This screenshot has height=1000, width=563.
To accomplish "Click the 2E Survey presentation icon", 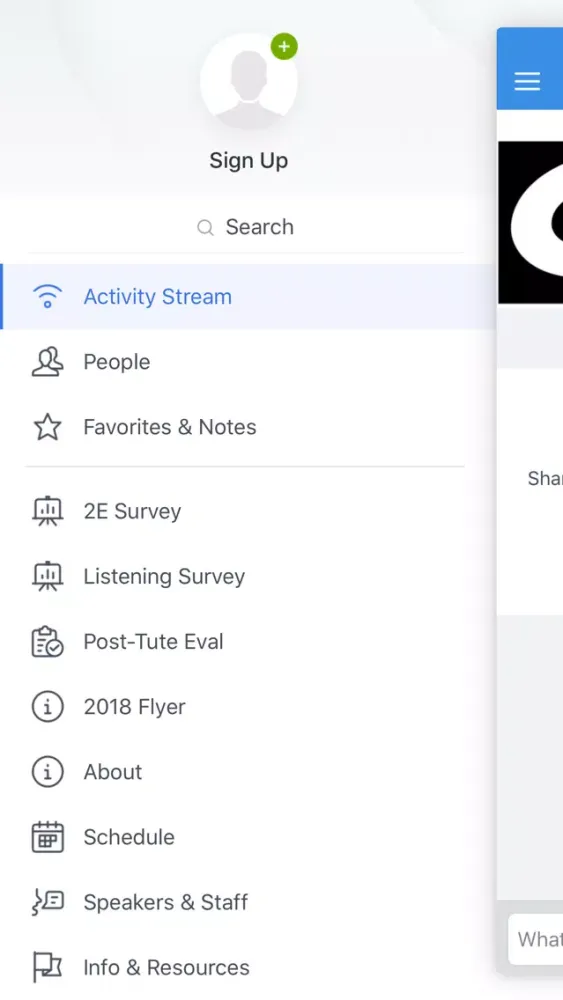I will pyautogui.click(x=47, y=511).
